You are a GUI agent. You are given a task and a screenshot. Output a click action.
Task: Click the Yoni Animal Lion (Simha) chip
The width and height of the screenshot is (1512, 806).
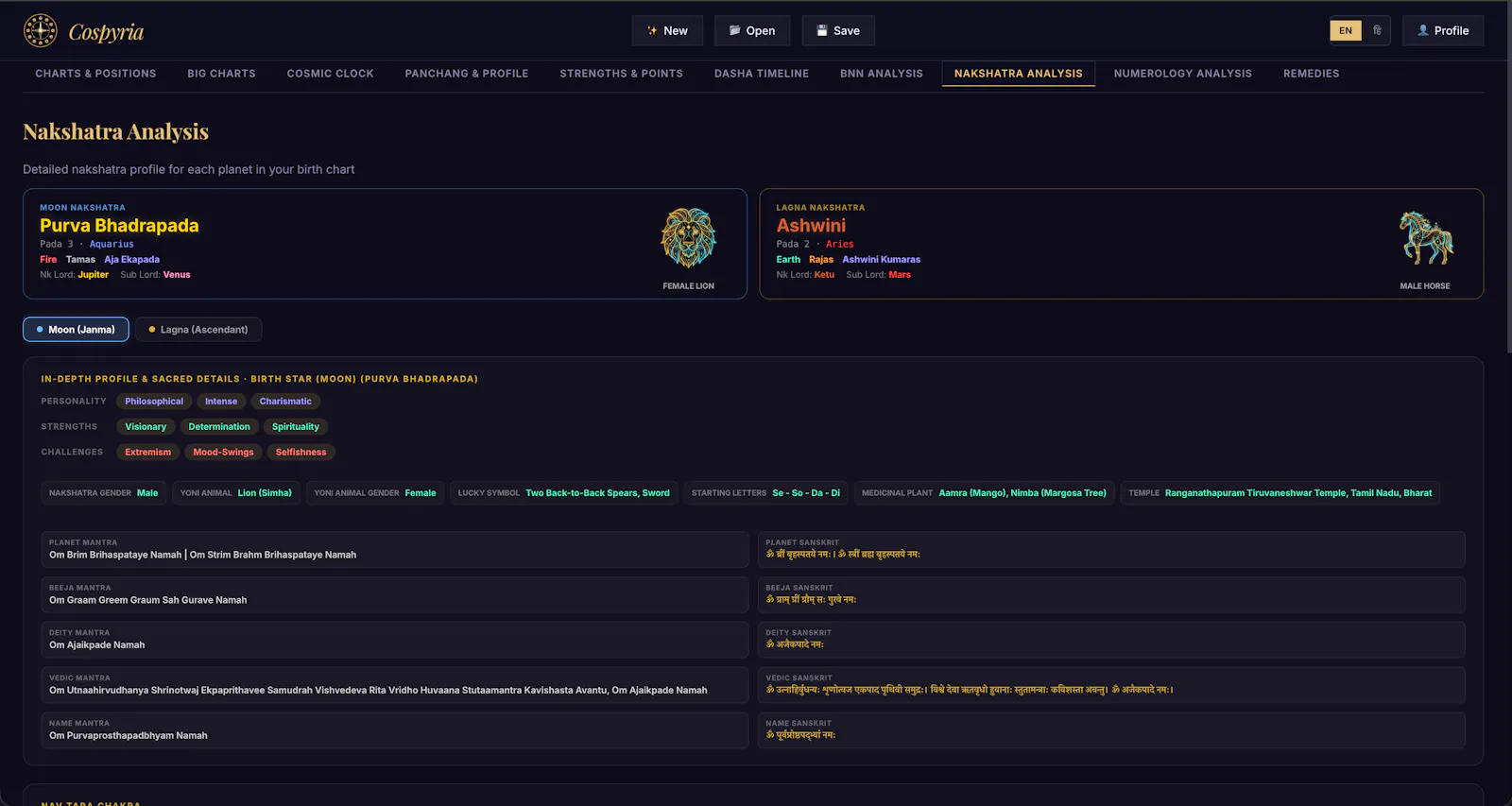tap(236, 493)
